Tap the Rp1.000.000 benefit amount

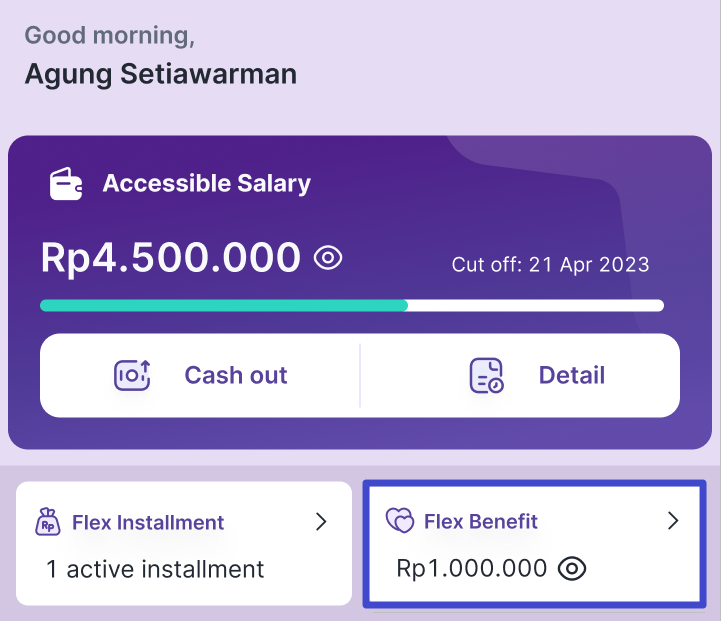pyautogui.click(x=472, y=569)
